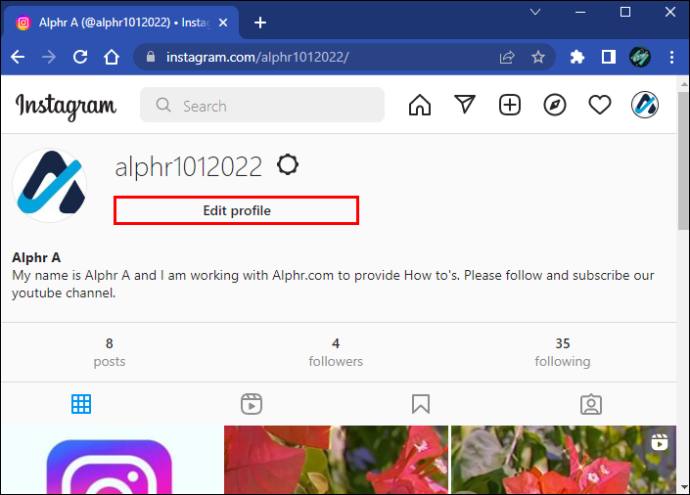Click the vertical scrollbar thumb
The height and width of the screenshot is (495, 690).
tap(683, 161)
